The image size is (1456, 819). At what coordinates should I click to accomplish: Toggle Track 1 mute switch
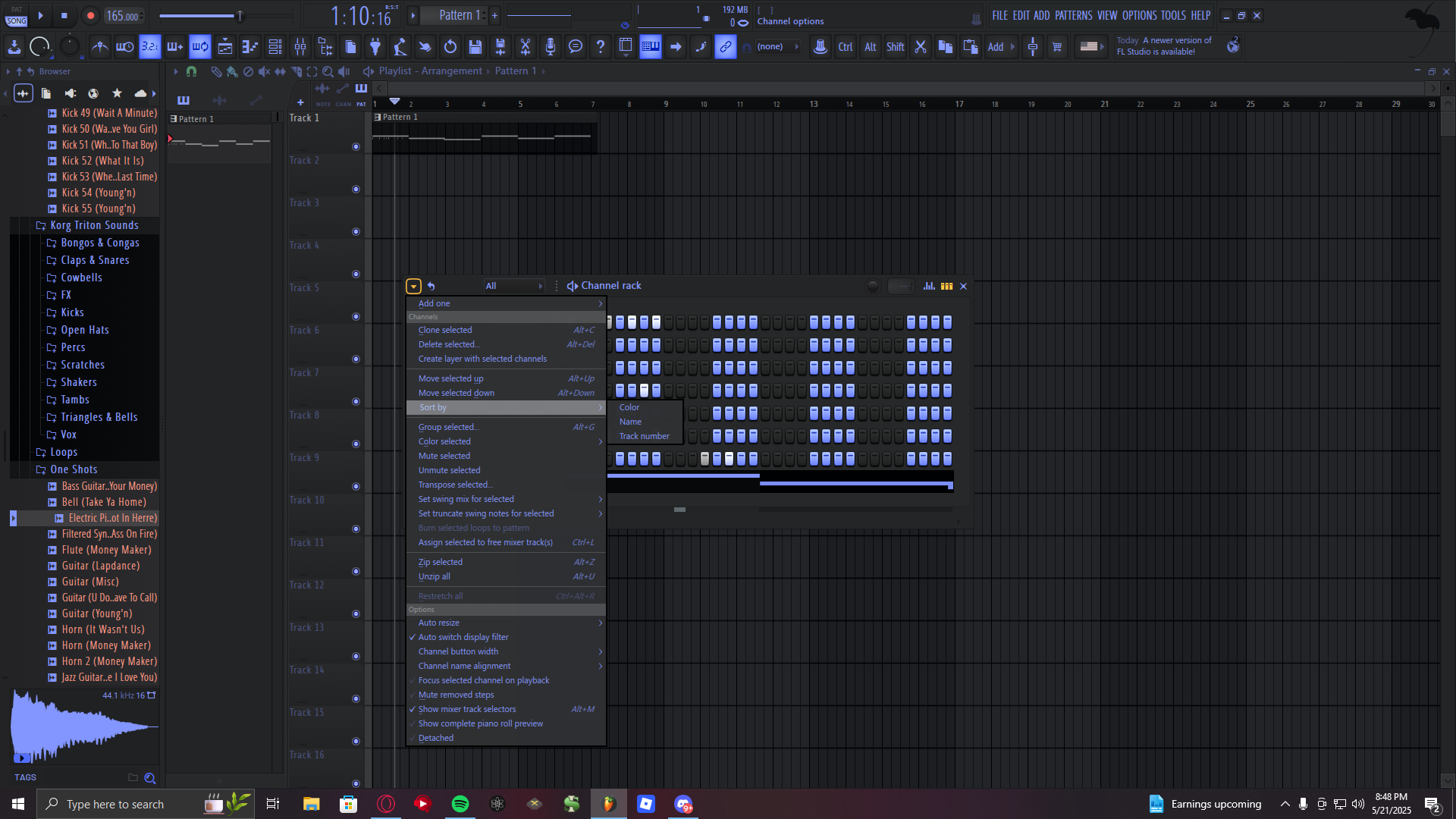[356, 146]
